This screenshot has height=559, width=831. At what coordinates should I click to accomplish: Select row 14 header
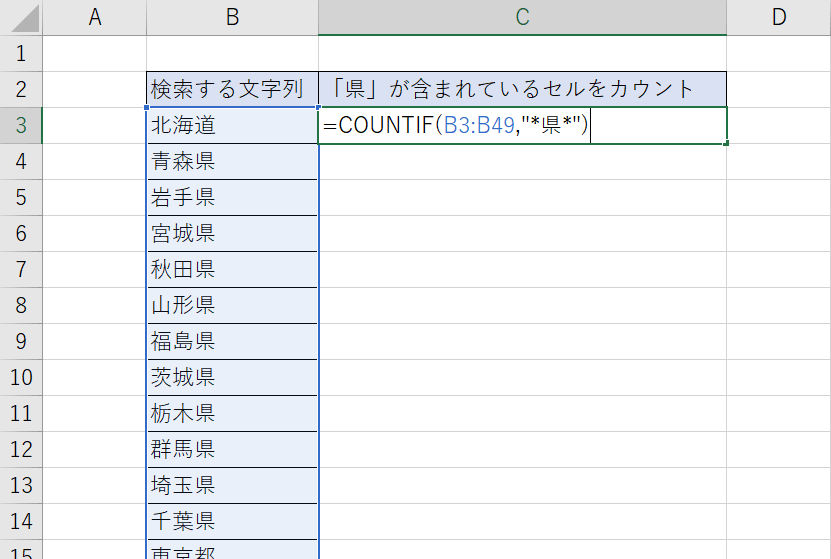(21, 522)
